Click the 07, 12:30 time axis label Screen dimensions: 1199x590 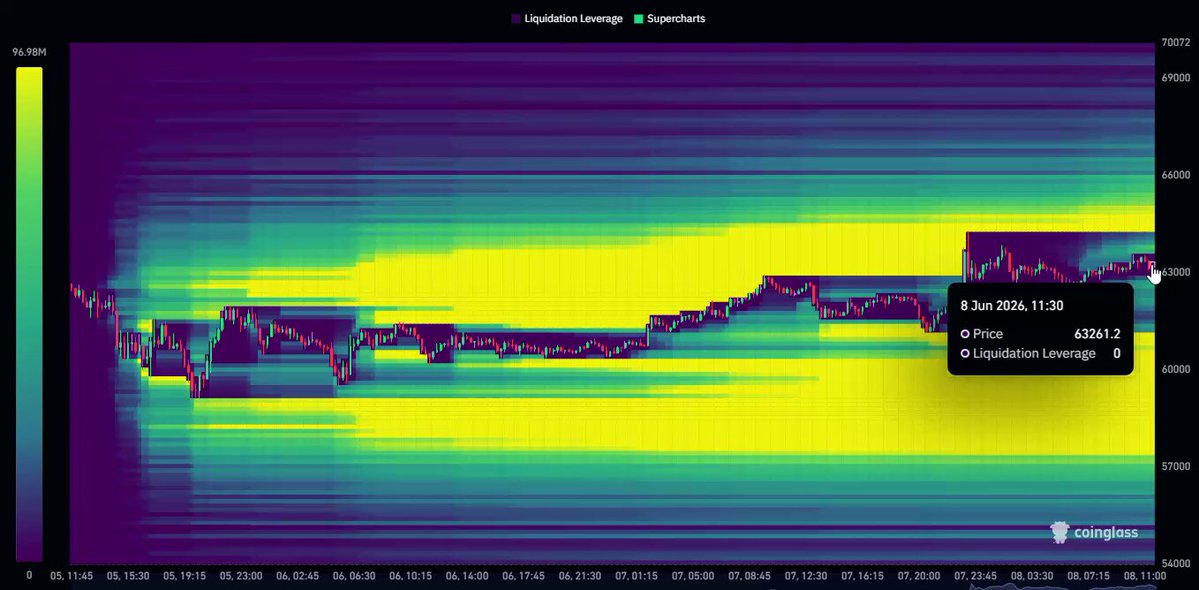click(x=805, y=575)
